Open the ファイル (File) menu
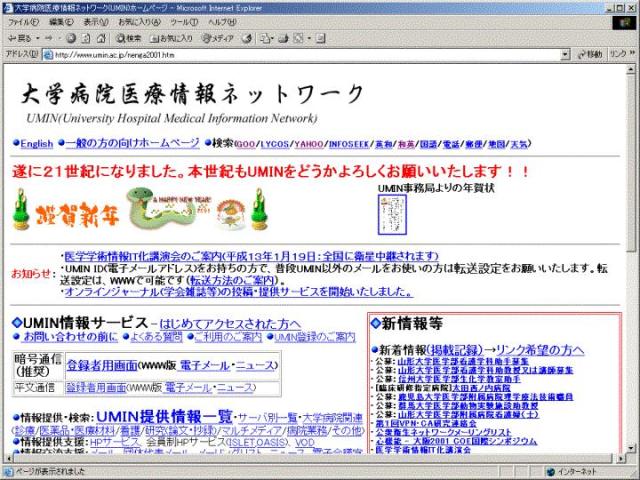The height and width of the screenshot is (480, 640). tap(22, 21)
